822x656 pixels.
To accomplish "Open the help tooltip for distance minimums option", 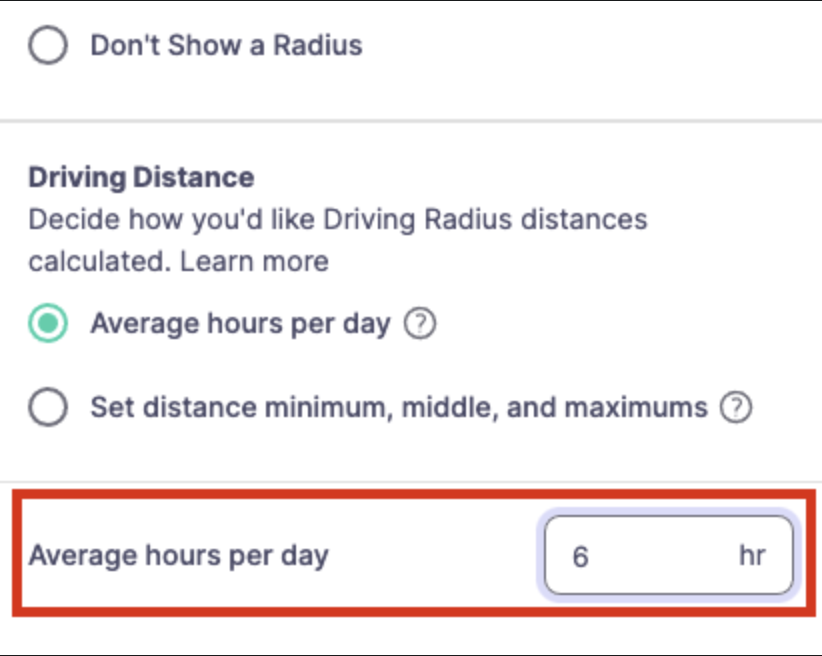I will pos(735,407).
